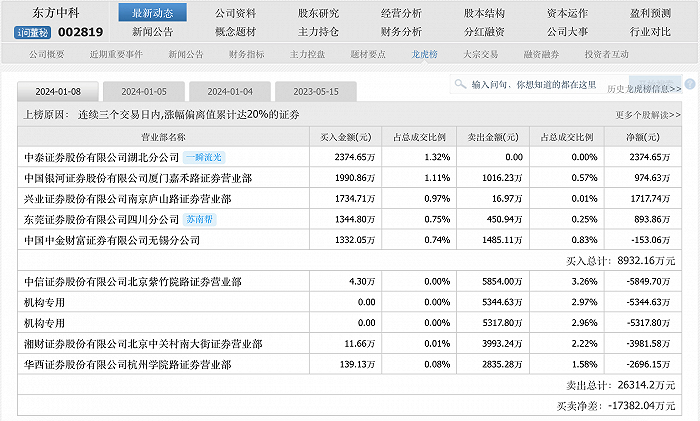
Task: Select the 最新动态 navigation tab
Action: click(152, 13)
